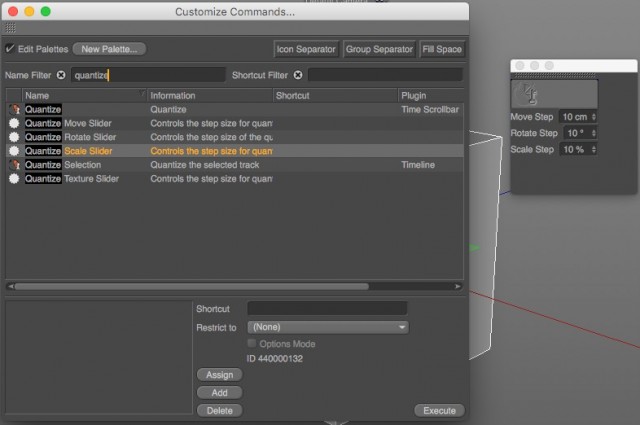Click the New Palette... button
Viewport: 640px width, 425px height.
click(x=109, y=49)
